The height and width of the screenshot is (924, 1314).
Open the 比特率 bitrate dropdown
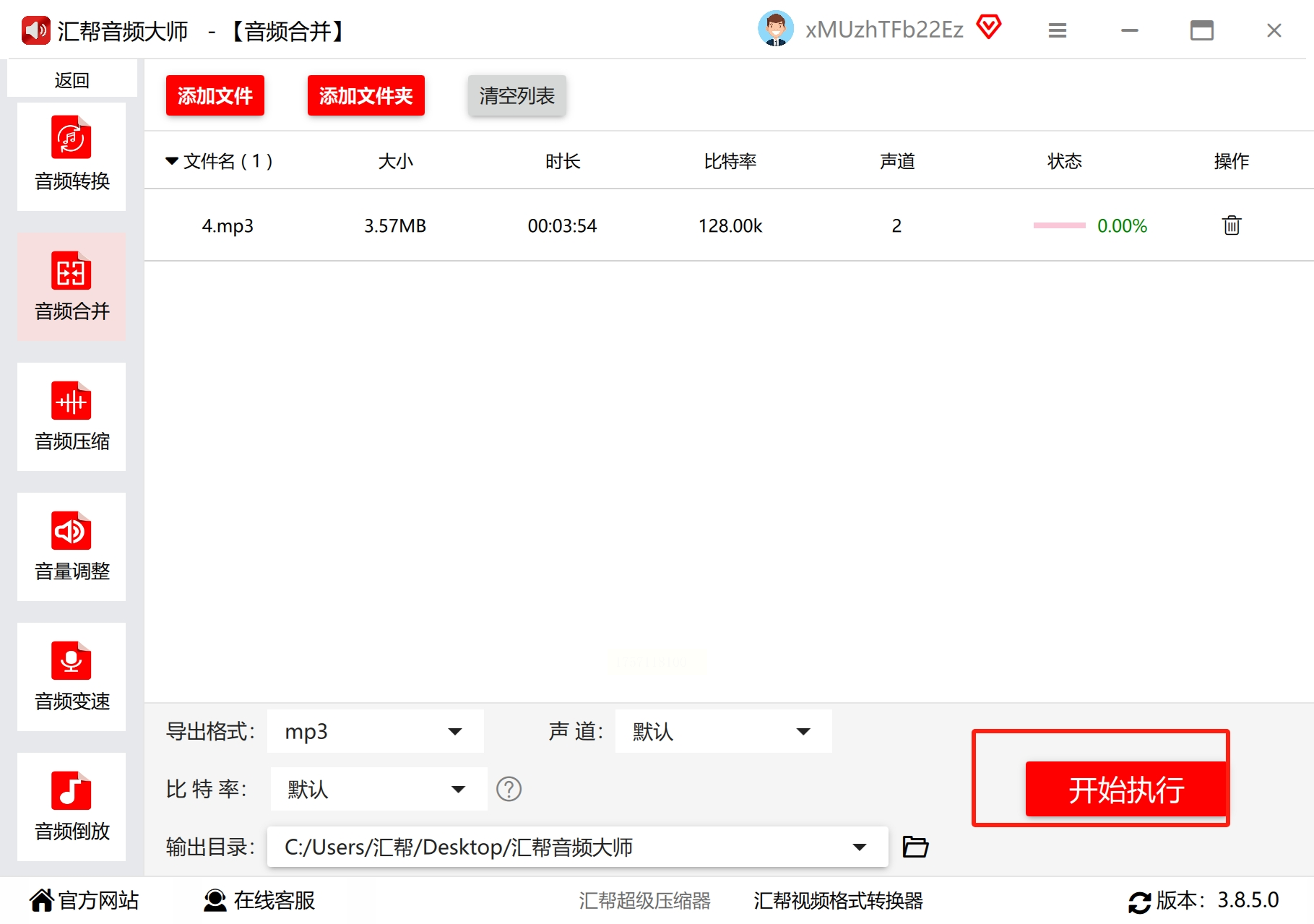pyautogui.click(x=379, y=789)
